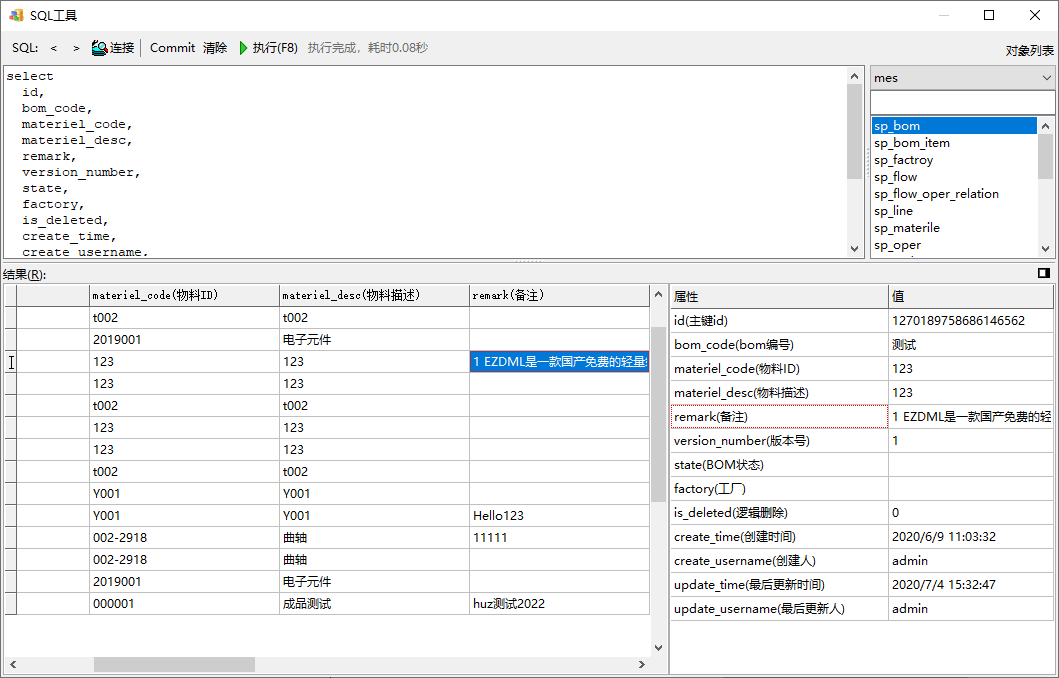Toggle the result panel maximize icon
Viewport: 1059px width, 678px height.
coord(1043,273)
